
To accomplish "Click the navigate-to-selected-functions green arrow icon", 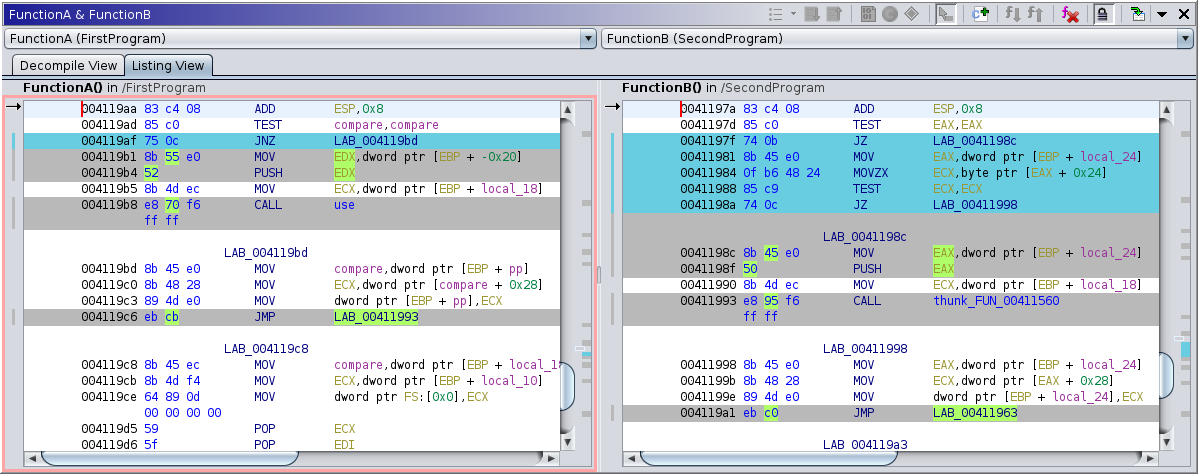I will coord(1138,14).
